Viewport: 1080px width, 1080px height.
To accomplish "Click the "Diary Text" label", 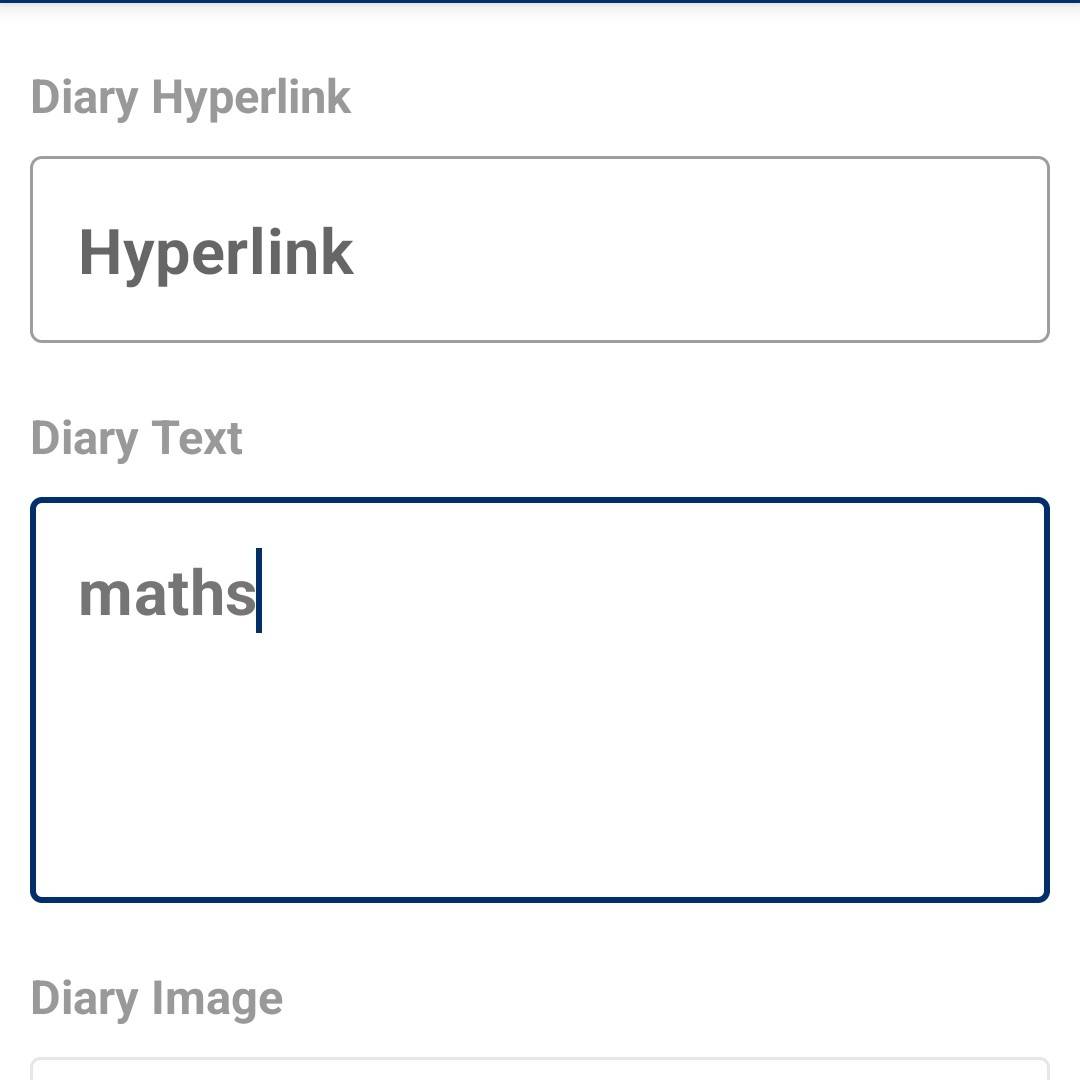I will [136, 439].
